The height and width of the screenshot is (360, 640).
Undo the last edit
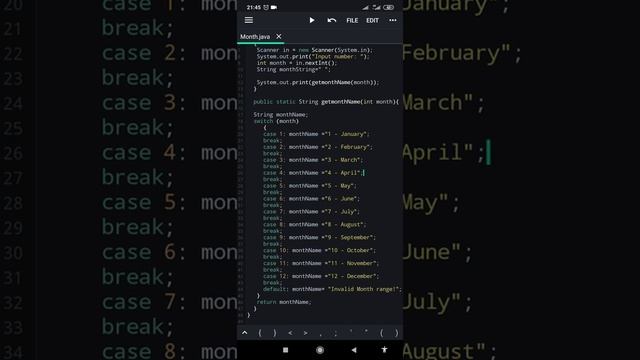(331, 20)
